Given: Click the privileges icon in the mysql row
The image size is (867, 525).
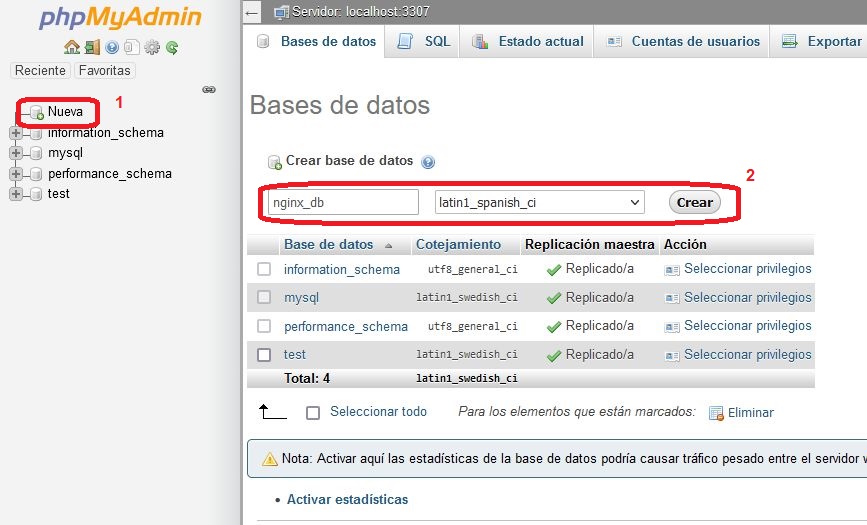Looking at the screenshot, I should (x=672, y=298).
